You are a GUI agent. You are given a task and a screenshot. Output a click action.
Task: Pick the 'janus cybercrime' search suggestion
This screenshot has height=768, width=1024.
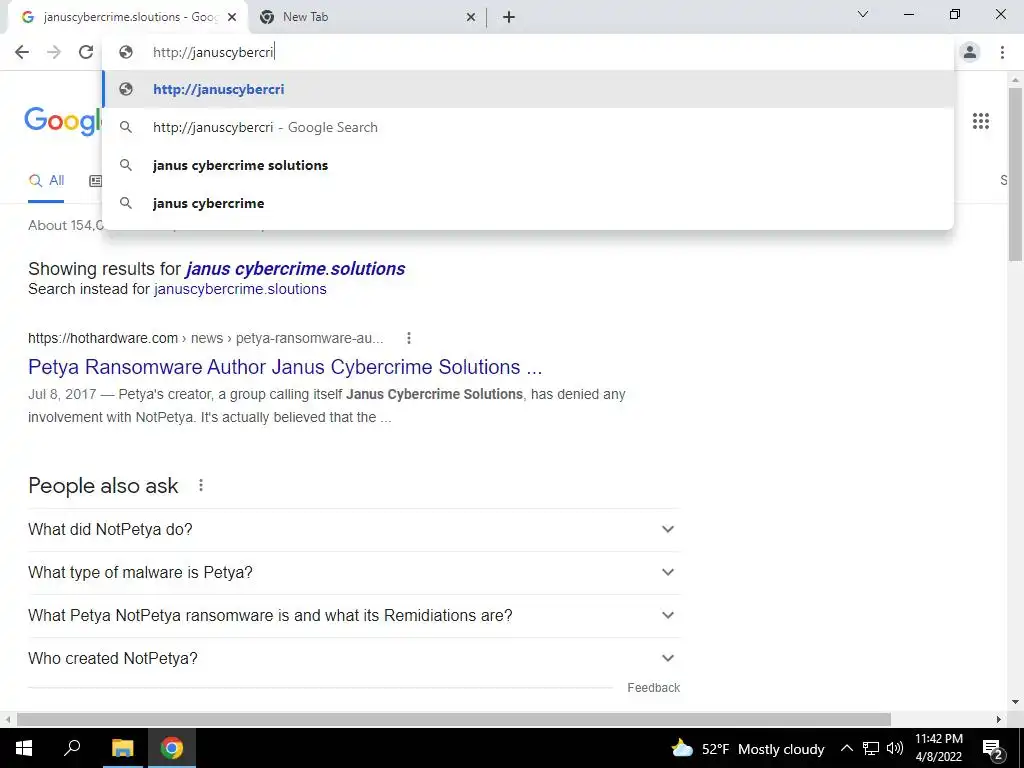tap(528, 203)
